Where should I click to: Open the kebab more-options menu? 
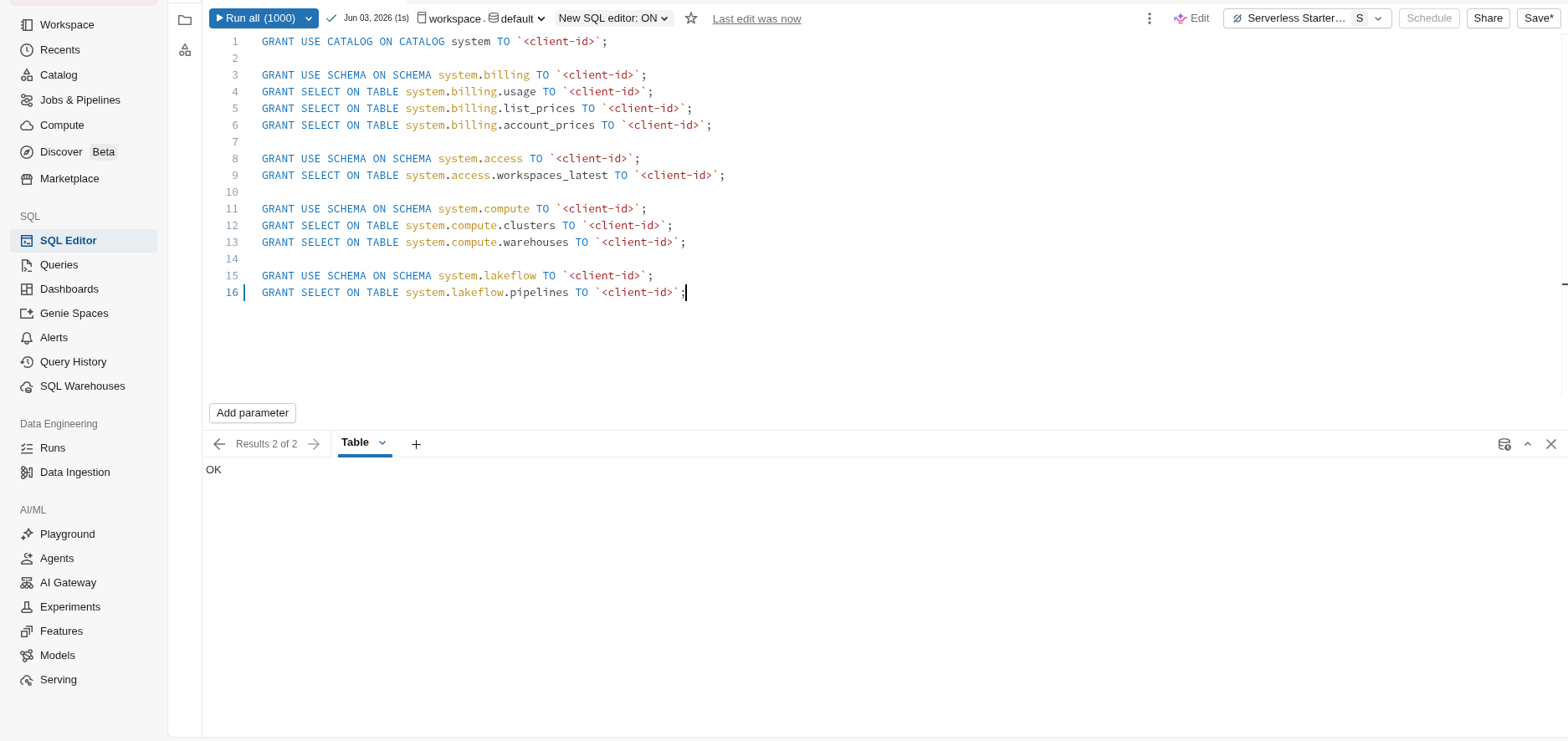tap(1149, 18)
